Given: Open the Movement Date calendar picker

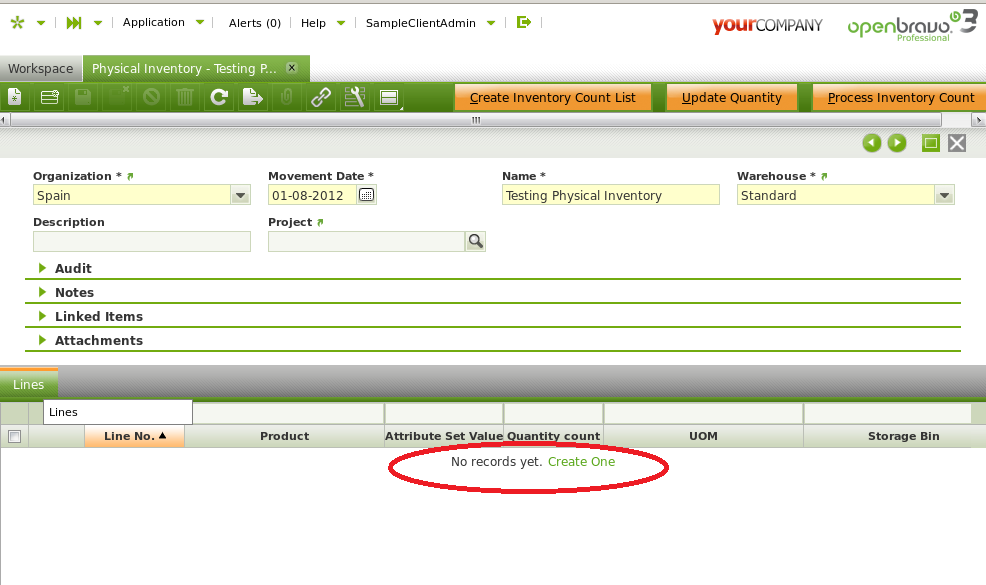Looking at the screenshot, I should tap(367, 195).
